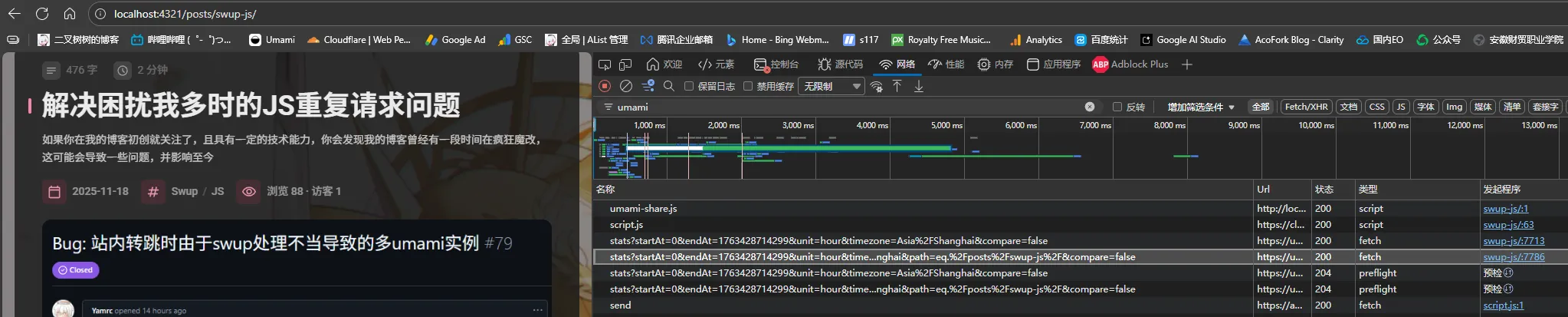
Task: Add new DevTools tab with plus
Action: [1187, 64]
